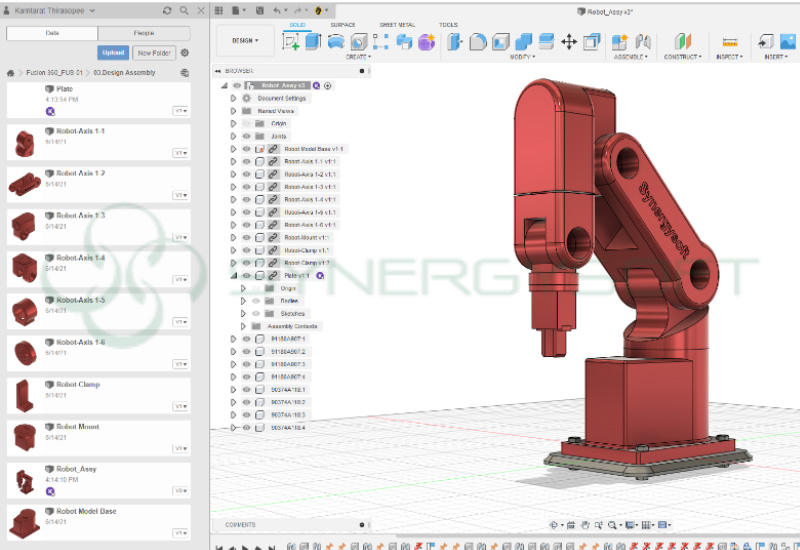Go to the home icon in breadcrumb
Image resolution: width=800 pixels, height=550 pixels.
[x=11, y=73]
